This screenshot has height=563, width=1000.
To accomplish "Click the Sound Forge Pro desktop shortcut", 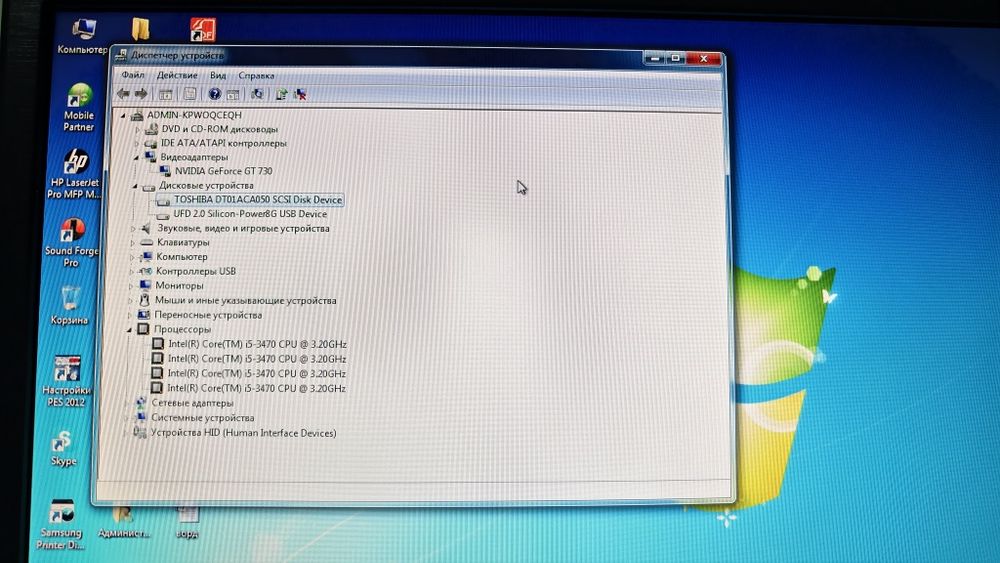I will [x=71, y=242].
